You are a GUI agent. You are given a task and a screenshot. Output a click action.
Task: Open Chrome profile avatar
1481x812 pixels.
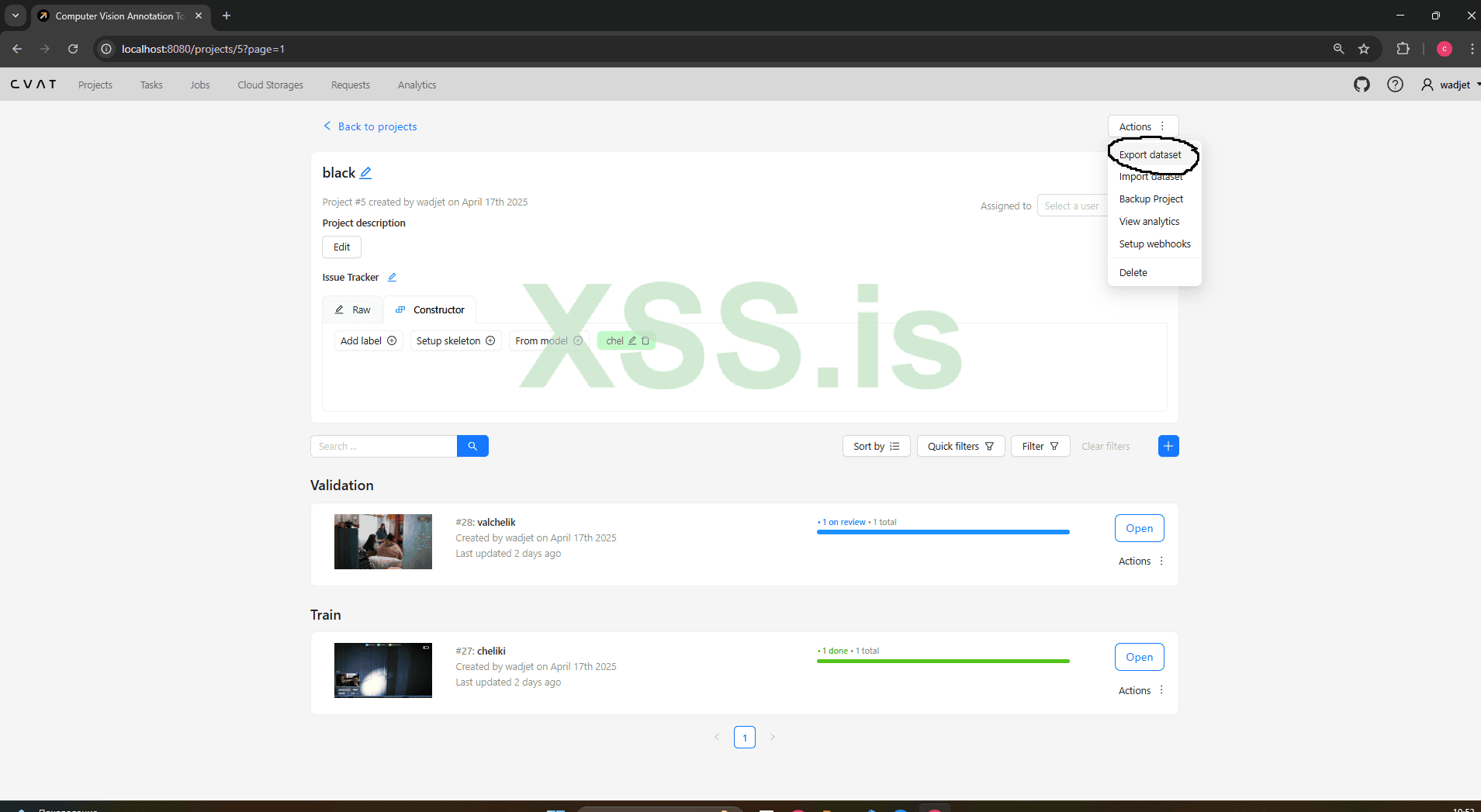1445,49
